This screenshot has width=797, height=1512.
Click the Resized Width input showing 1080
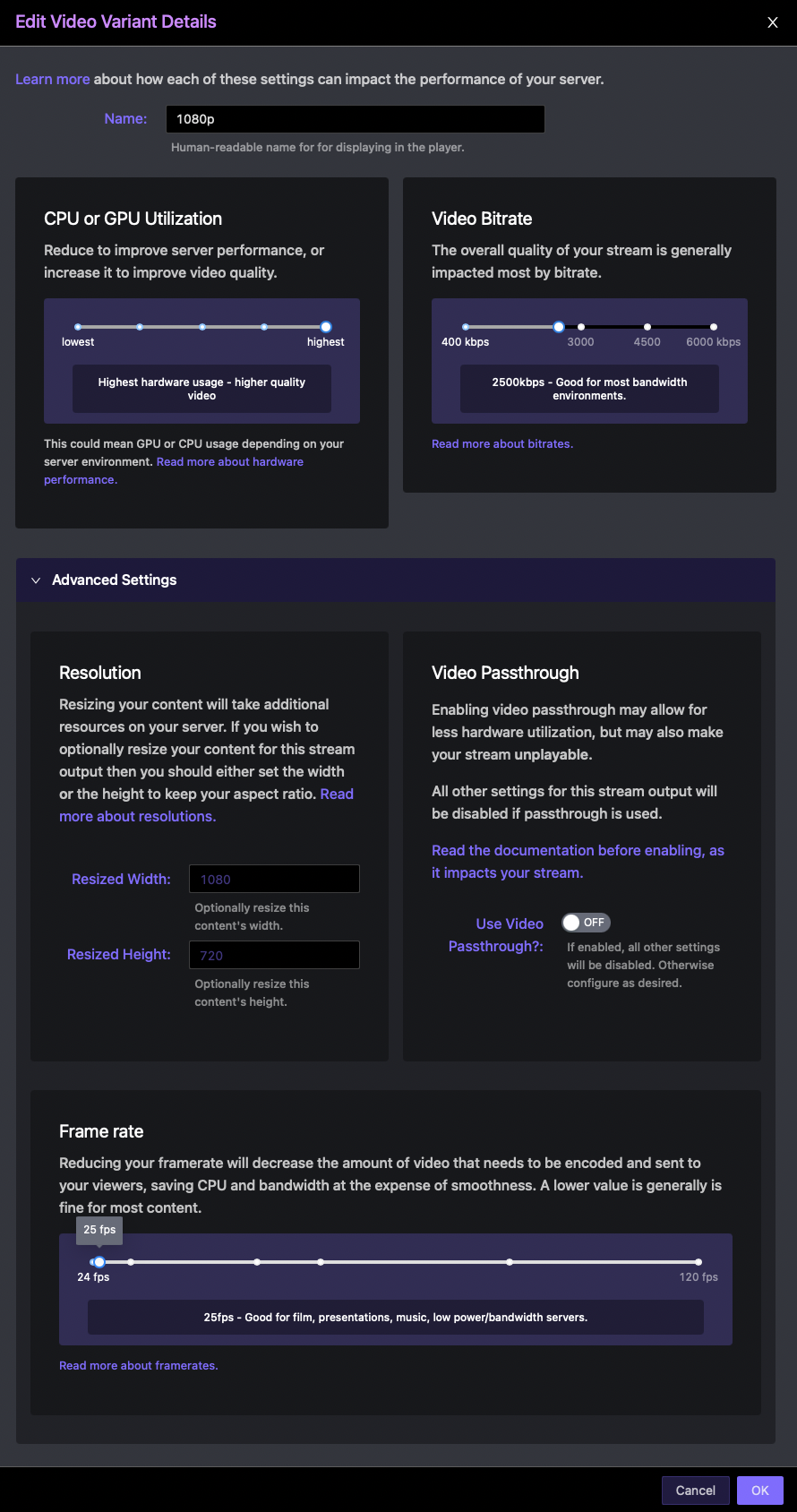[273, 879]
